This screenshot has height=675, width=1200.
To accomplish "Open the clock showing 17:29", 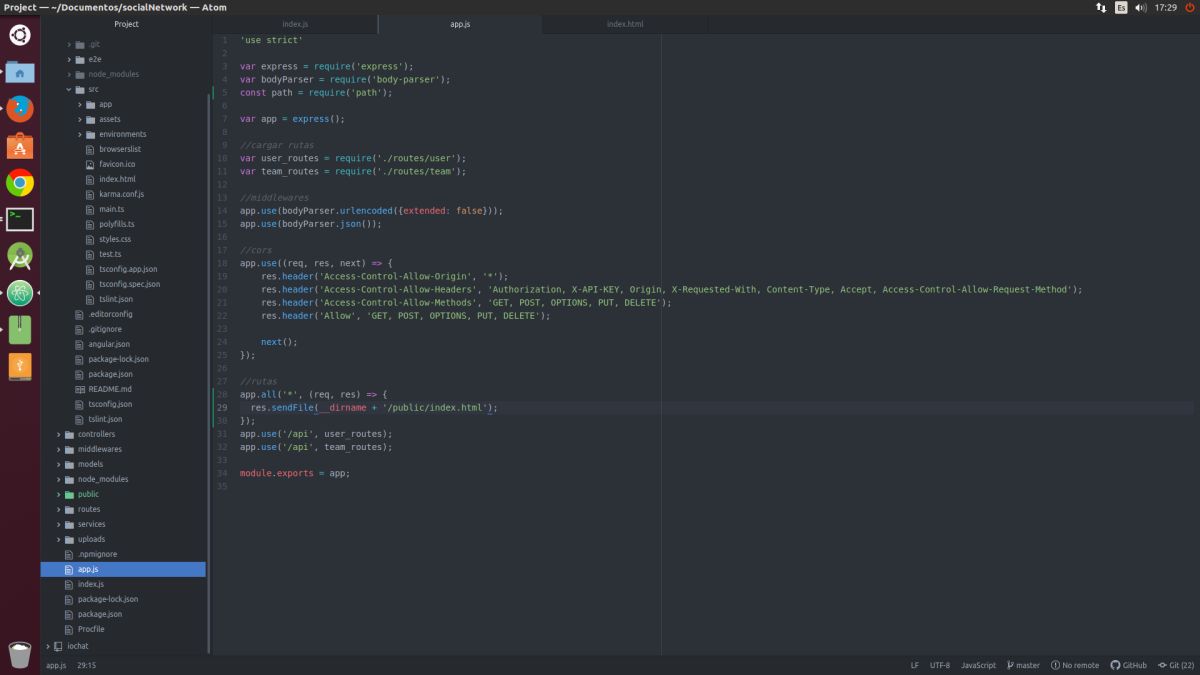I will click(x=1165, y=7).
